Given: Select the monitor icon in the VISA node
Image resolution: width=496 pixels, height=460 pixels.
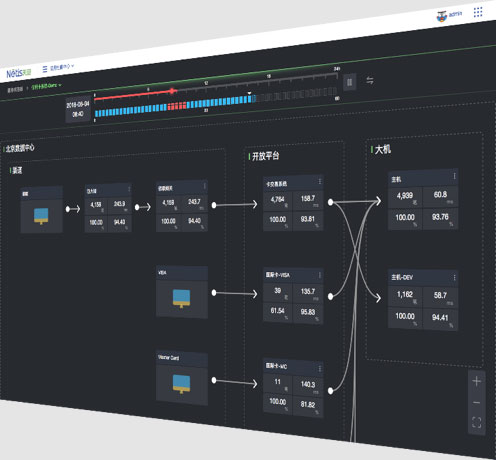Looking at the screenshot, I should (182, 298).
